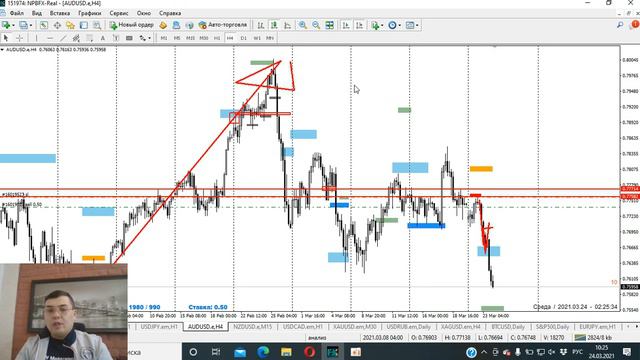Tile chart windows icon
Screen dimensions: 640x360
coord(329,25)
